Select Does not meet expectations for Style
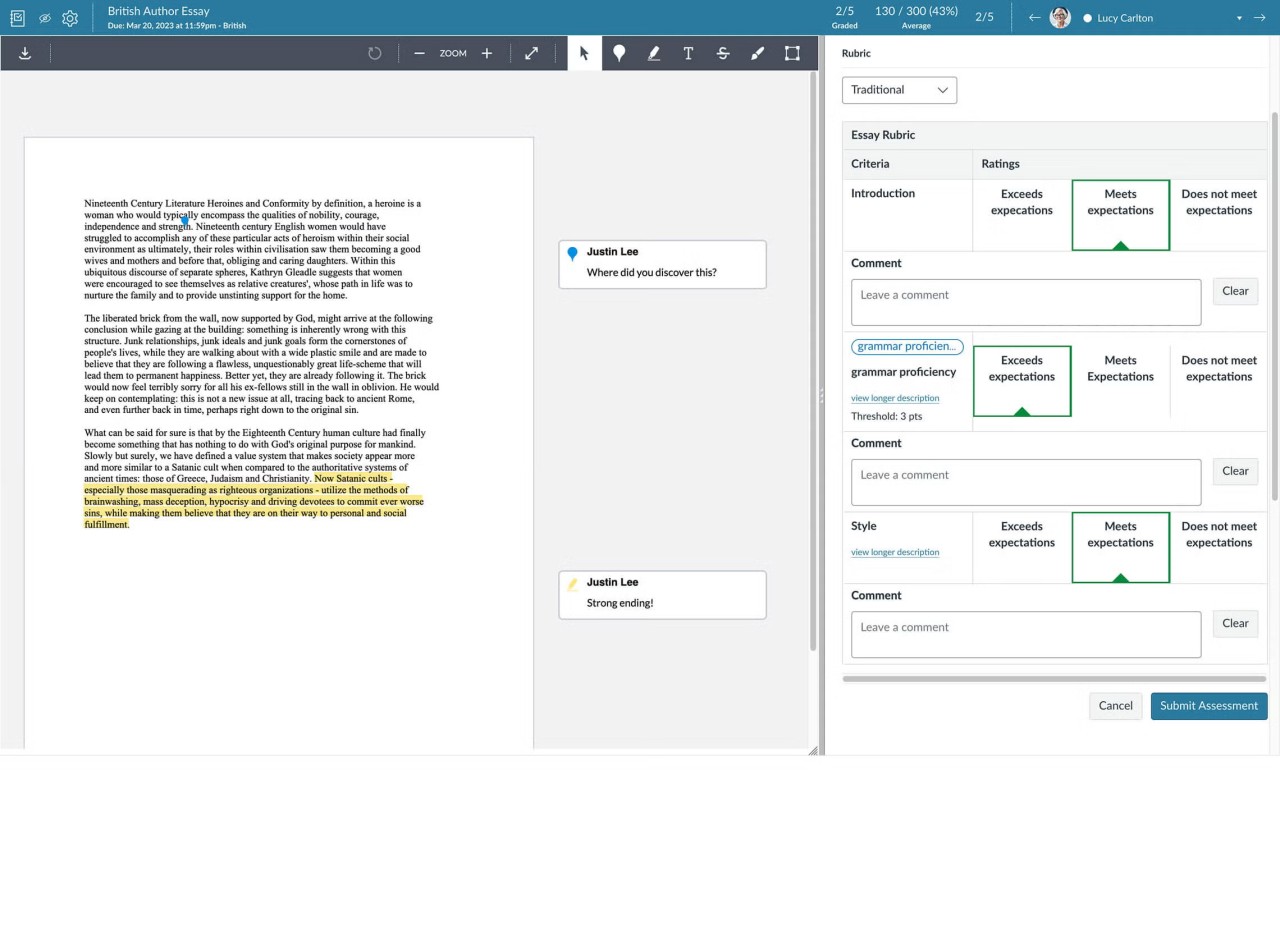Image resolution: width=1280 pixels, height=926 pixels. click(1219, 534)
